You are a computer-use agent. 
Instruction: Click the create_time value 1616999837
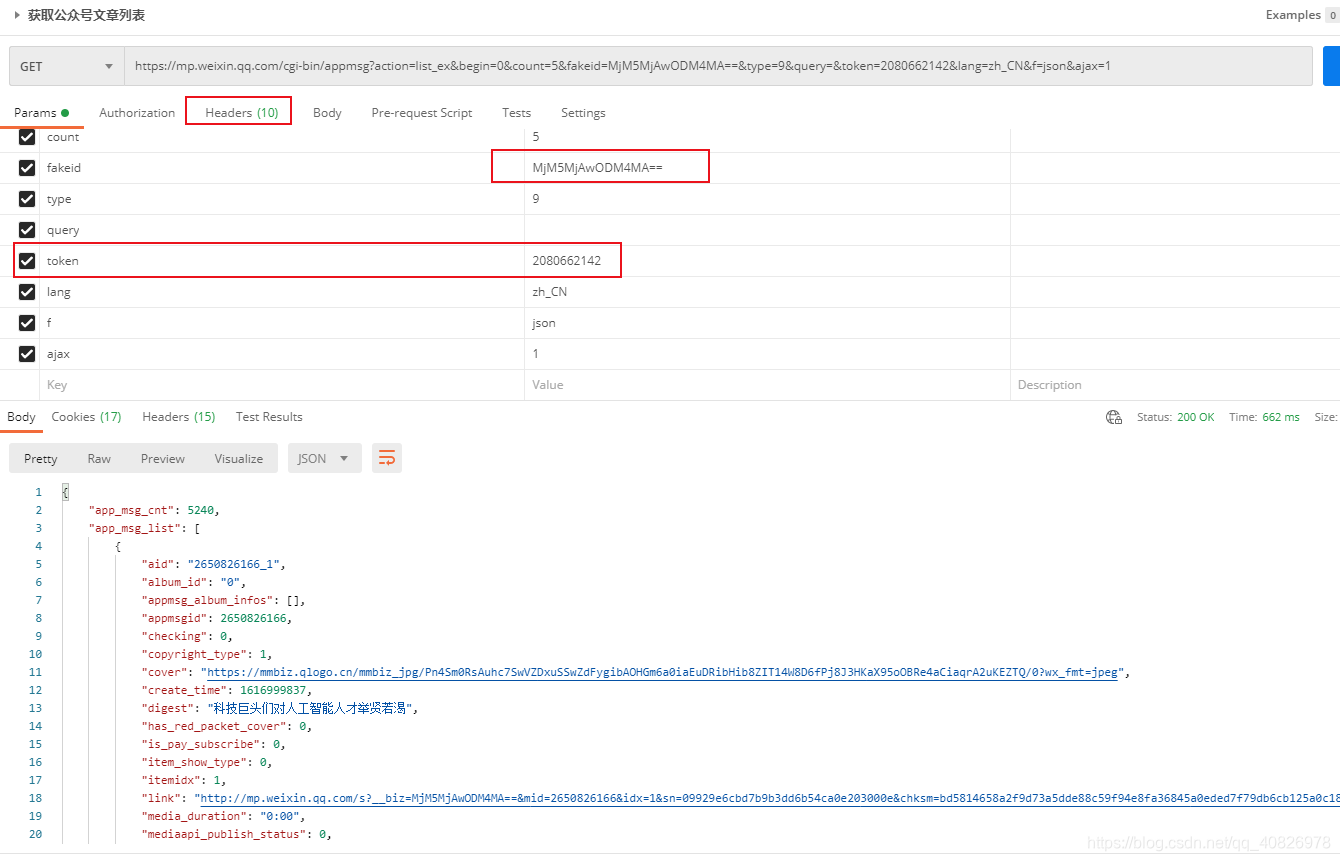pyautogui.click(x=274, y=690)
